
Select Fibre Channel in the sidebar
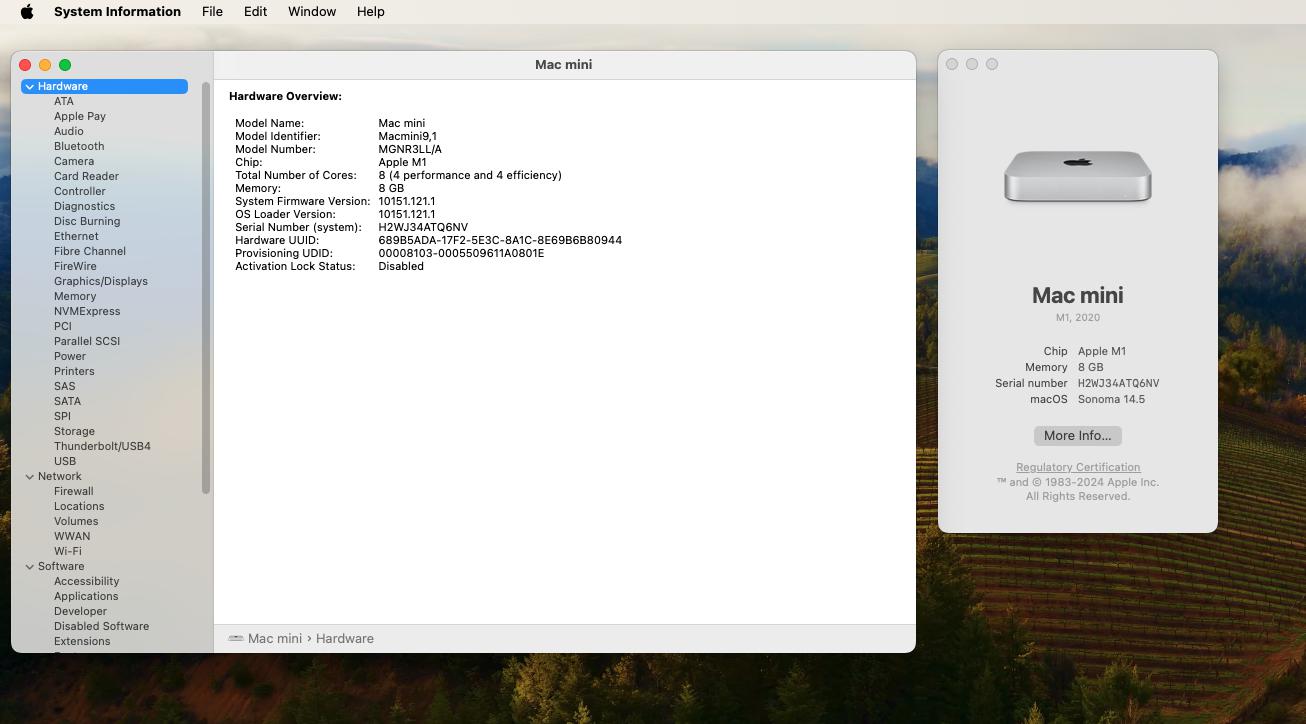[90, 251]
